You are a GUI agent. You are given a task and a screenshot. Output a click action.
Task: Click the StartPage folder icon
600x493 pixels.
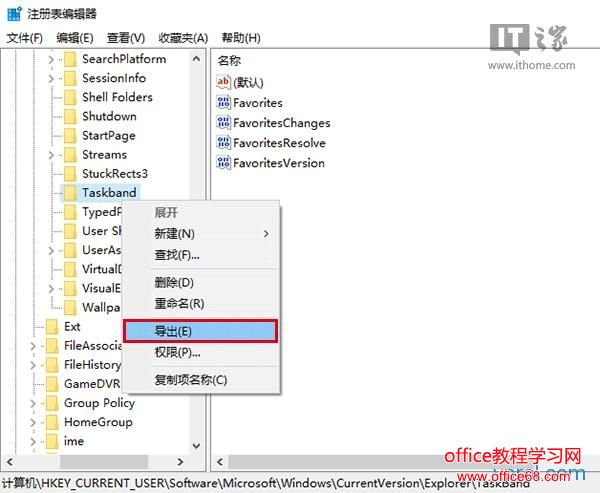click(70, 136)
